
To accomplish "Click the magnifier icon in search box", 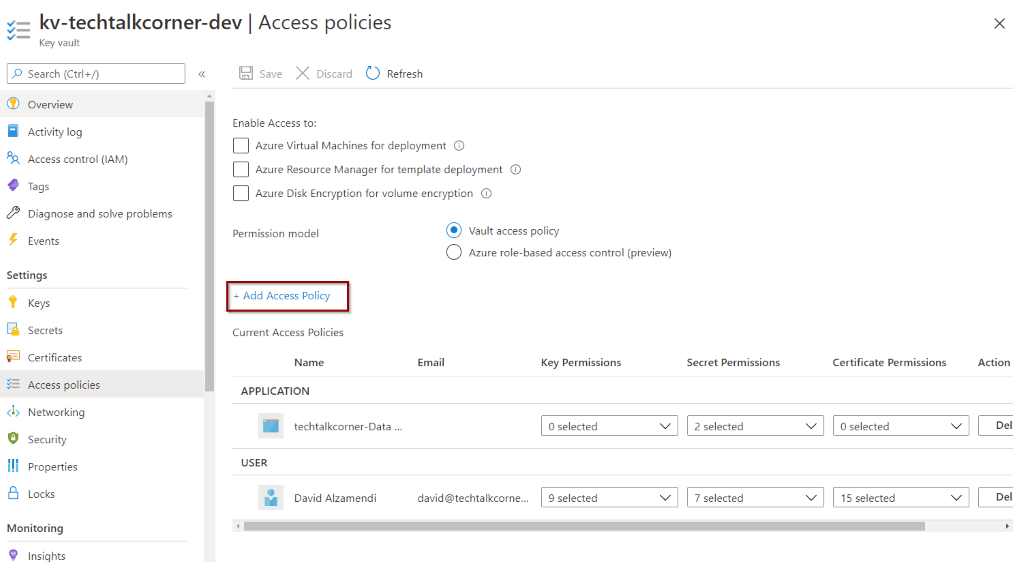I will (x=18, y=74).
